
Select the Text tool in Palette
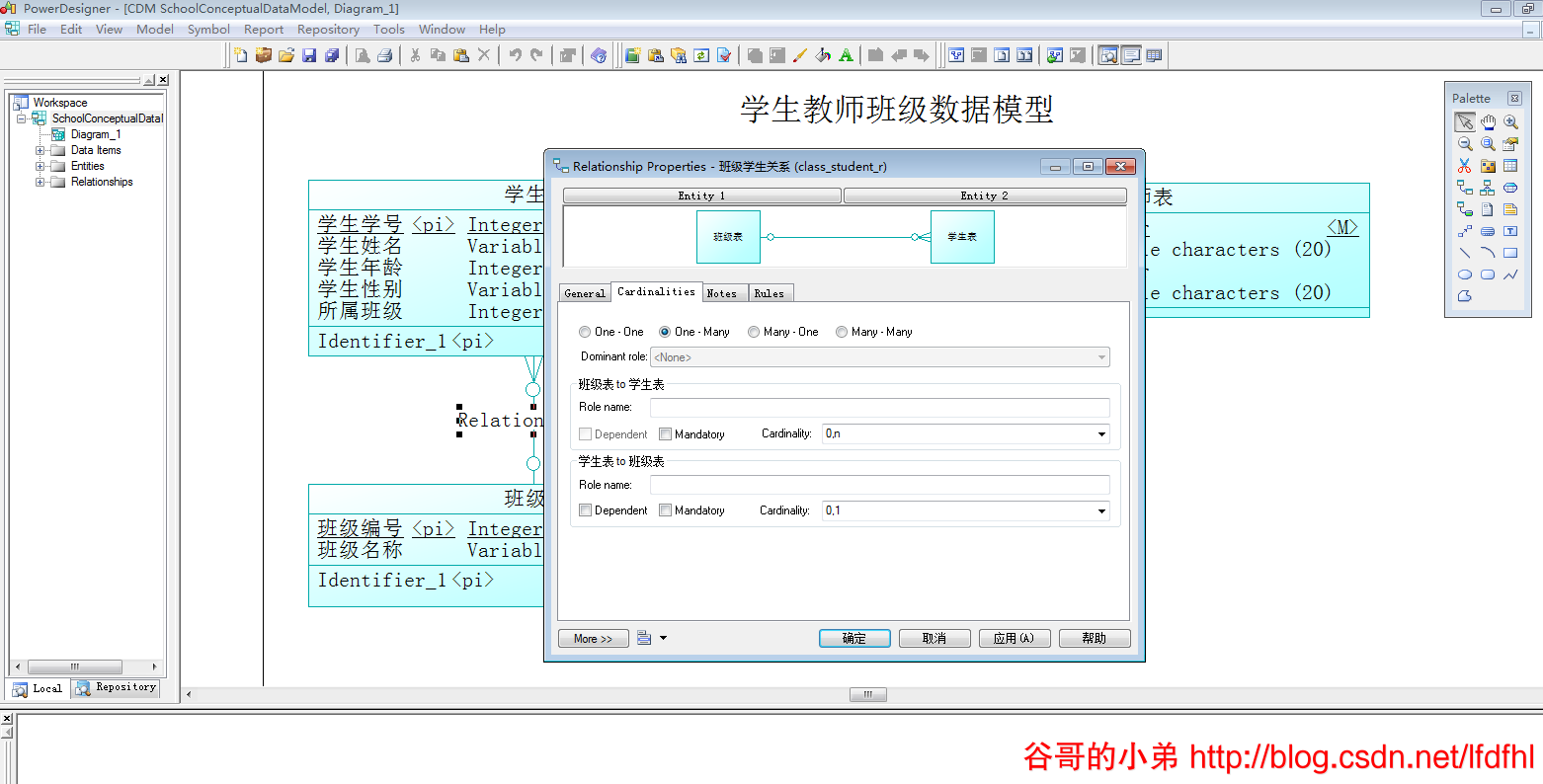pyautogui.click(x=1510, y=231)
